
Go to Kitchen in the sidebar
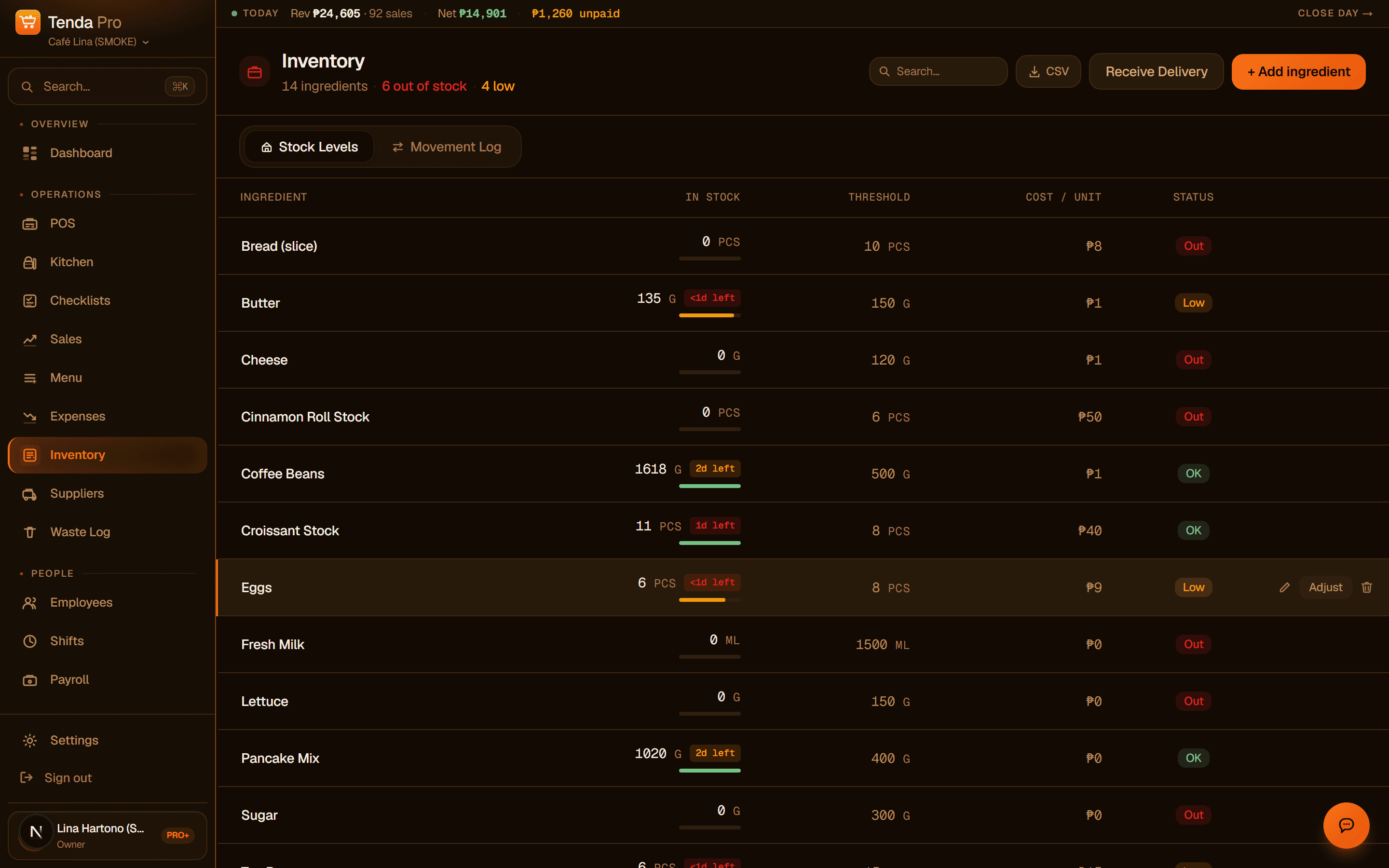click(x=108, y=262)
